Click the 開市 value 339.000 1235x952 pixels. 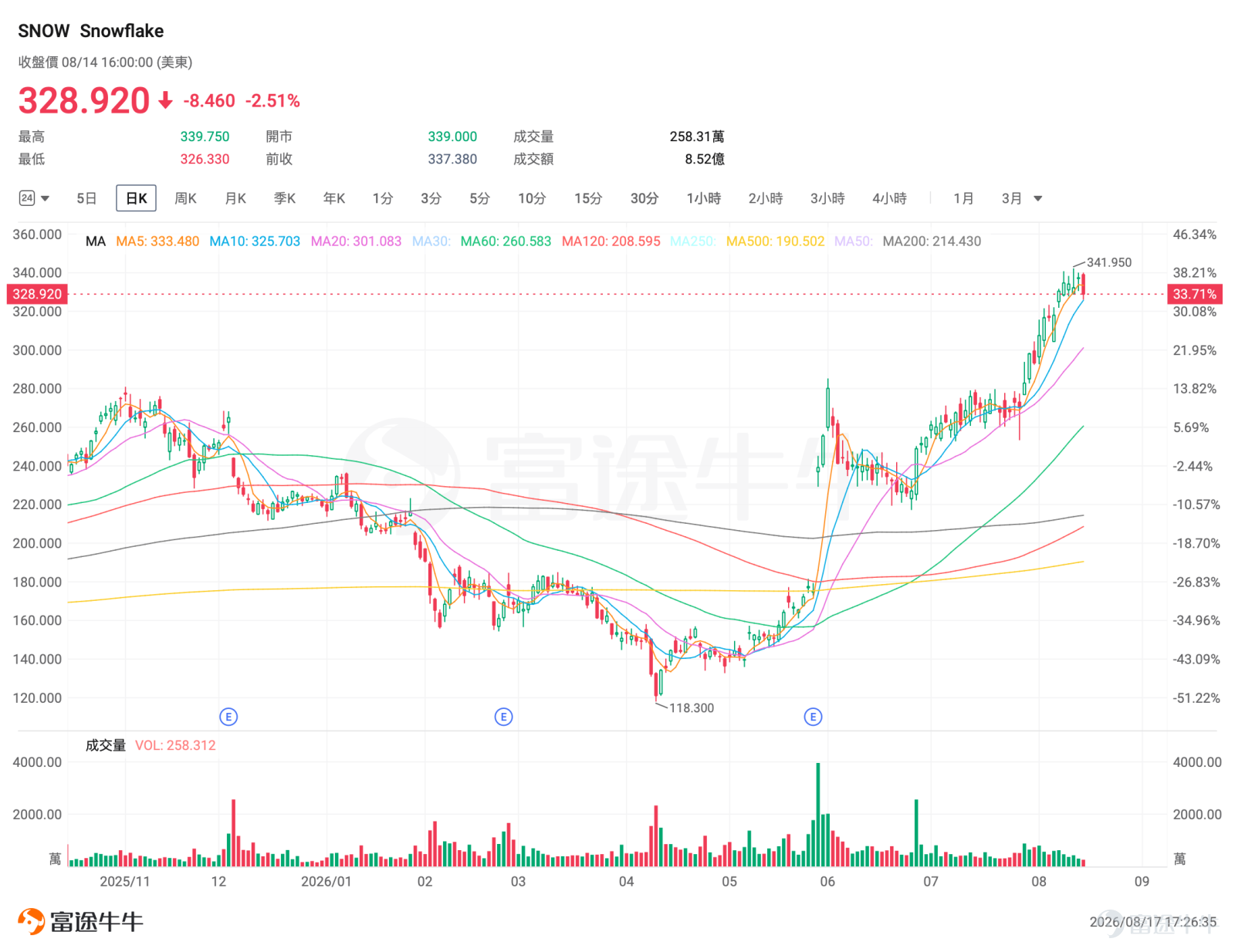coord(452,137)
